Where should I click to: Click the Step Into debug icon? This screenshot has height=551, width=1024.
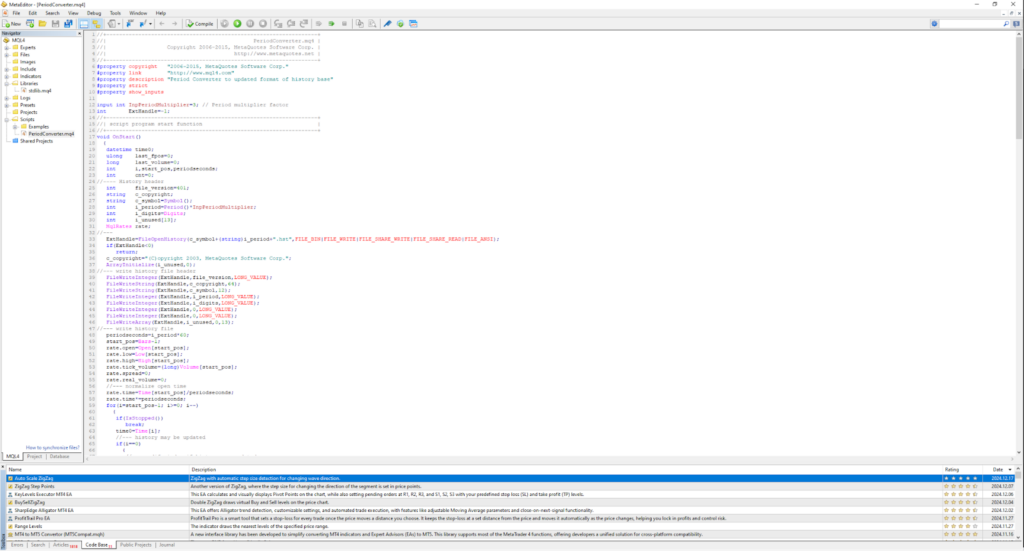(x=278, y=24)
